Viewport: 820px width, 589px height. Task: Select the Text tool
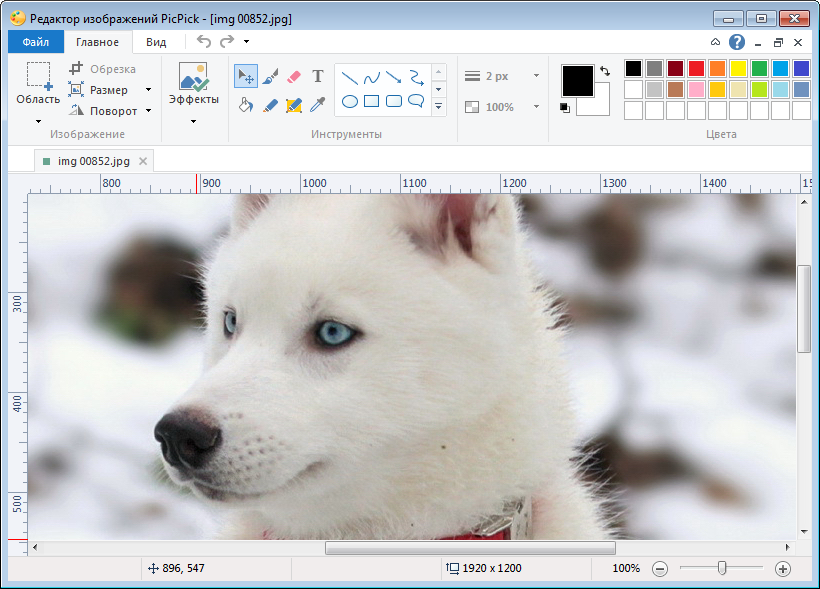(x=317, y=75)
